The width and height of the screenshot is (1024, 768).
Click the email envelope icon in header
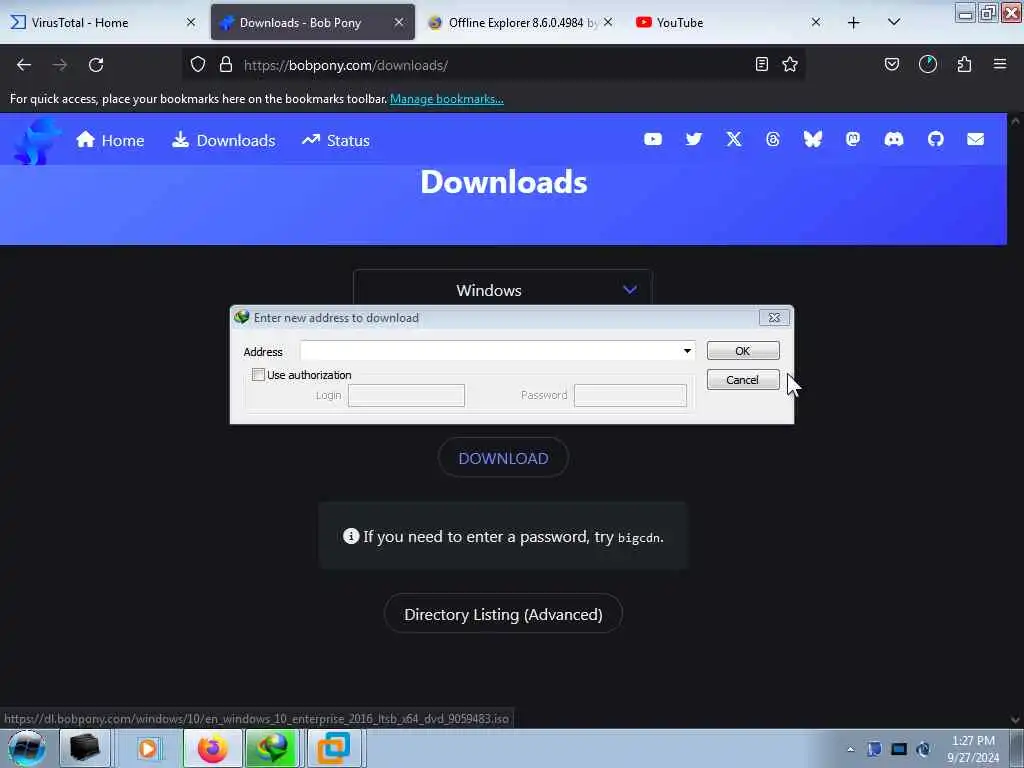[975, 139]
